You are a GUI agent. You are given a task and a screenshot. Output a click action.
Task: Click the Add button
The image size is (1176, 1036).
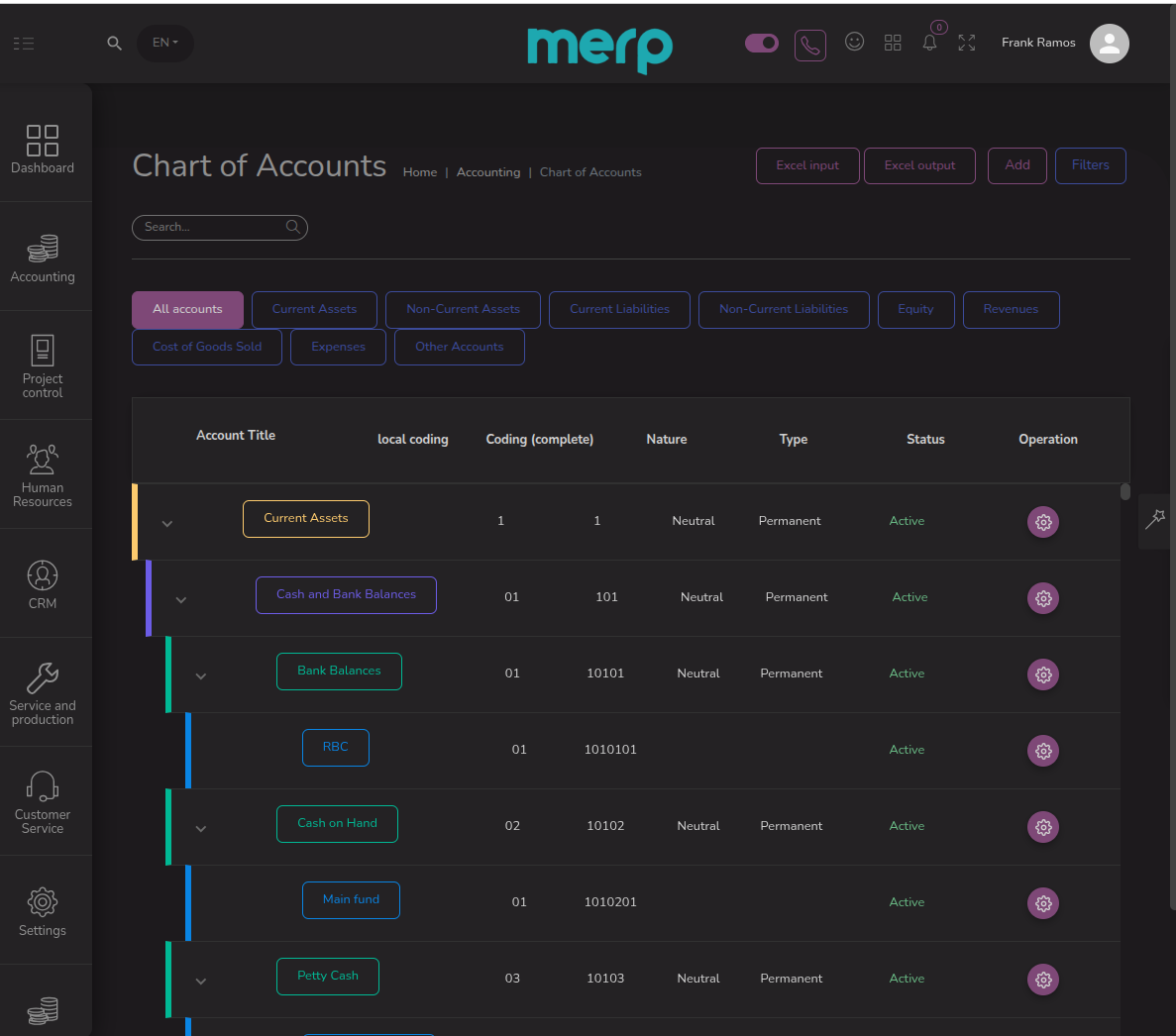coord(1016,165)
